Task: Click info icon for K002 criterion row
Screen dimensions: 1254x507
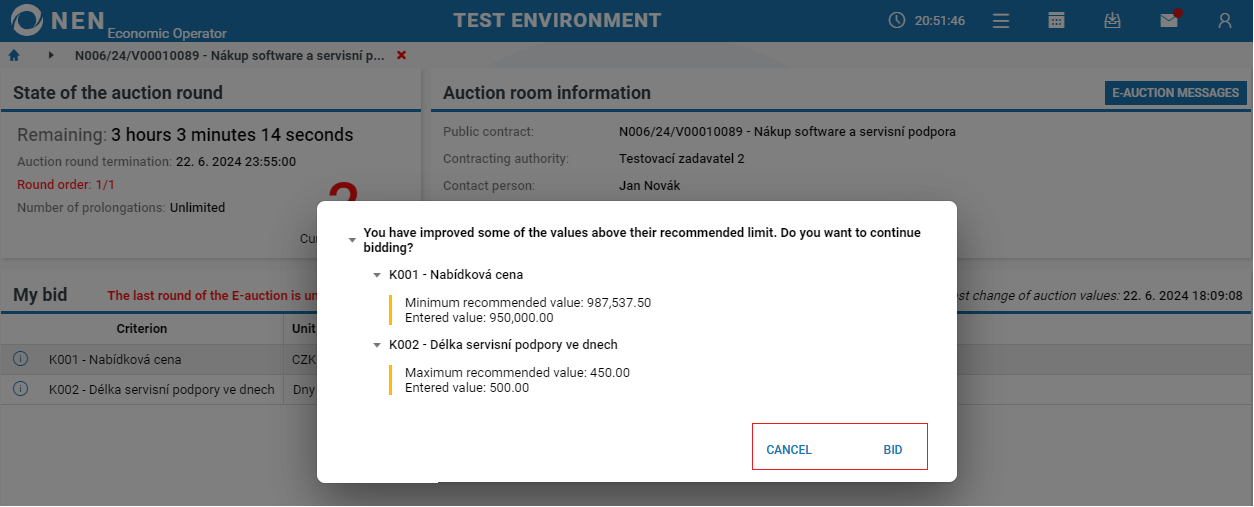Action: tap(20, 389)
